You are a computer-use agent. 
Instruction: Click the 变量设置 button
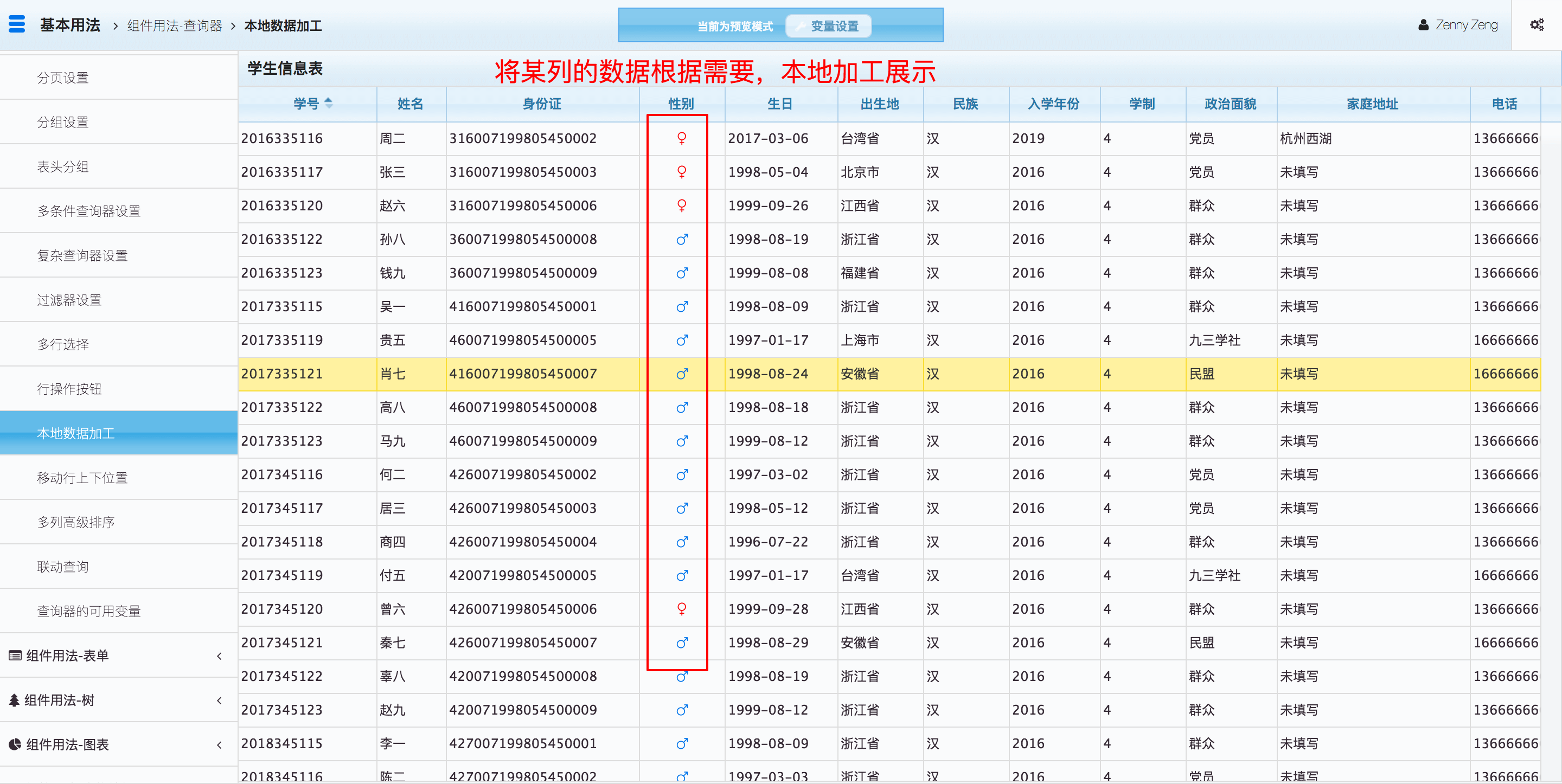[x=828, y=26]
